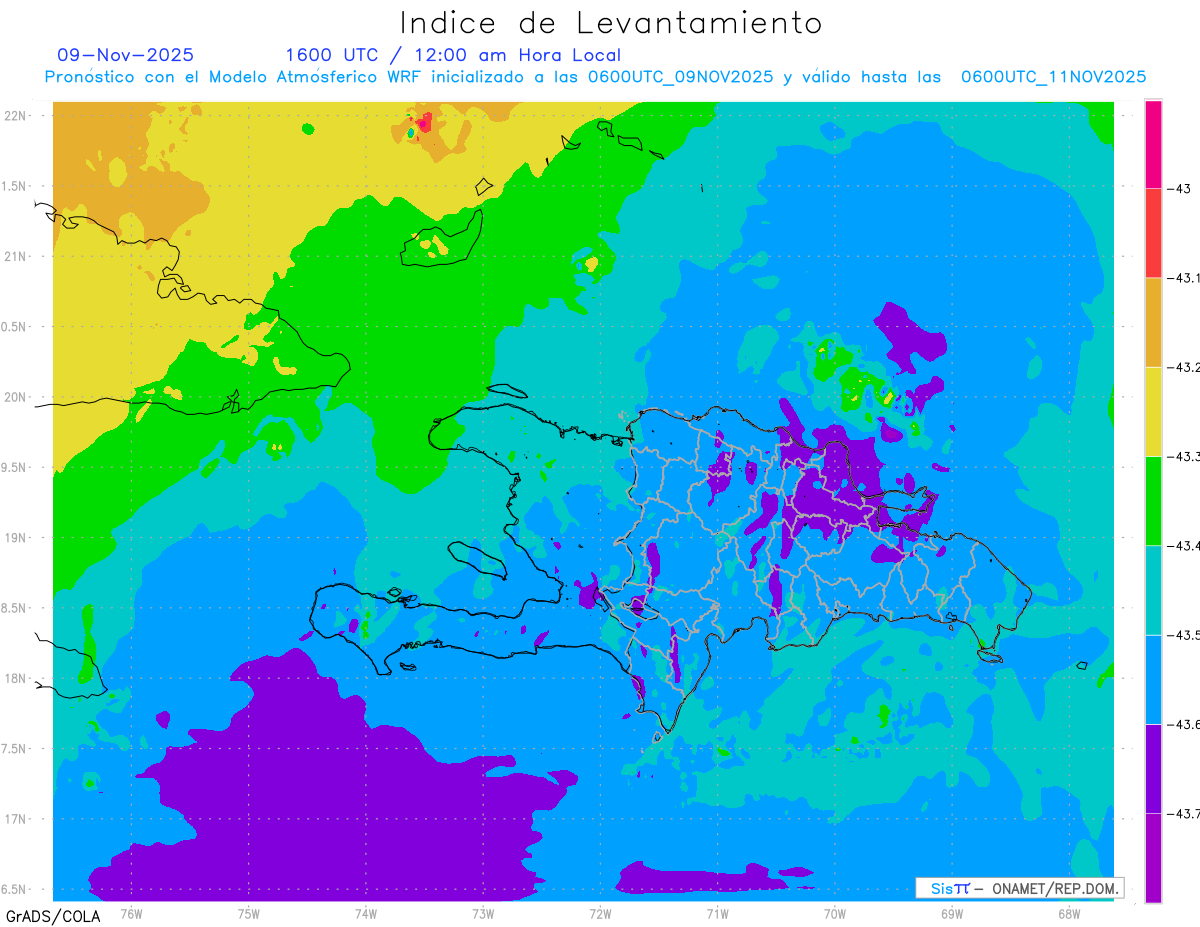The image size is (1200, 927).
Task: Click the legend value '-43.5'
Action: [1184, 635]
